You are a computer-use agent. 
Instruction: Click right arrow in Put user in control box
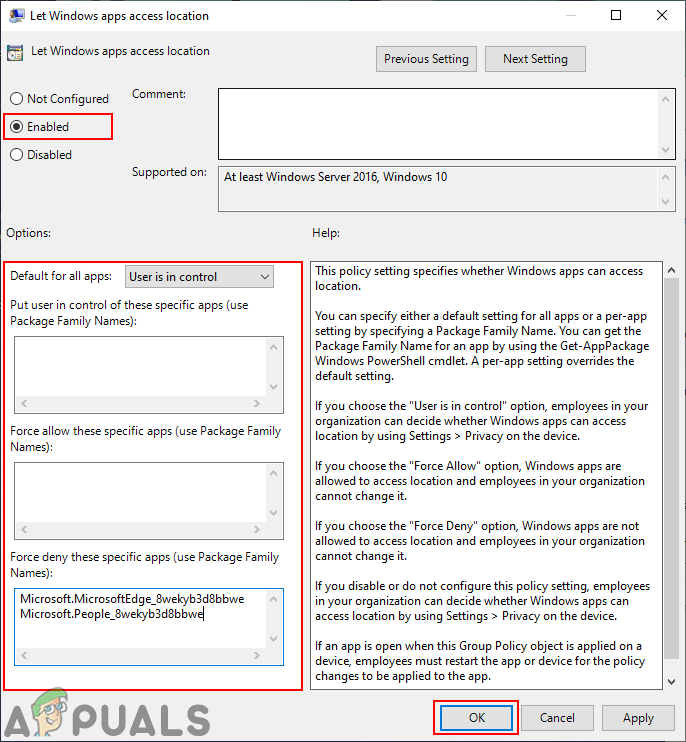pos(257,404)
